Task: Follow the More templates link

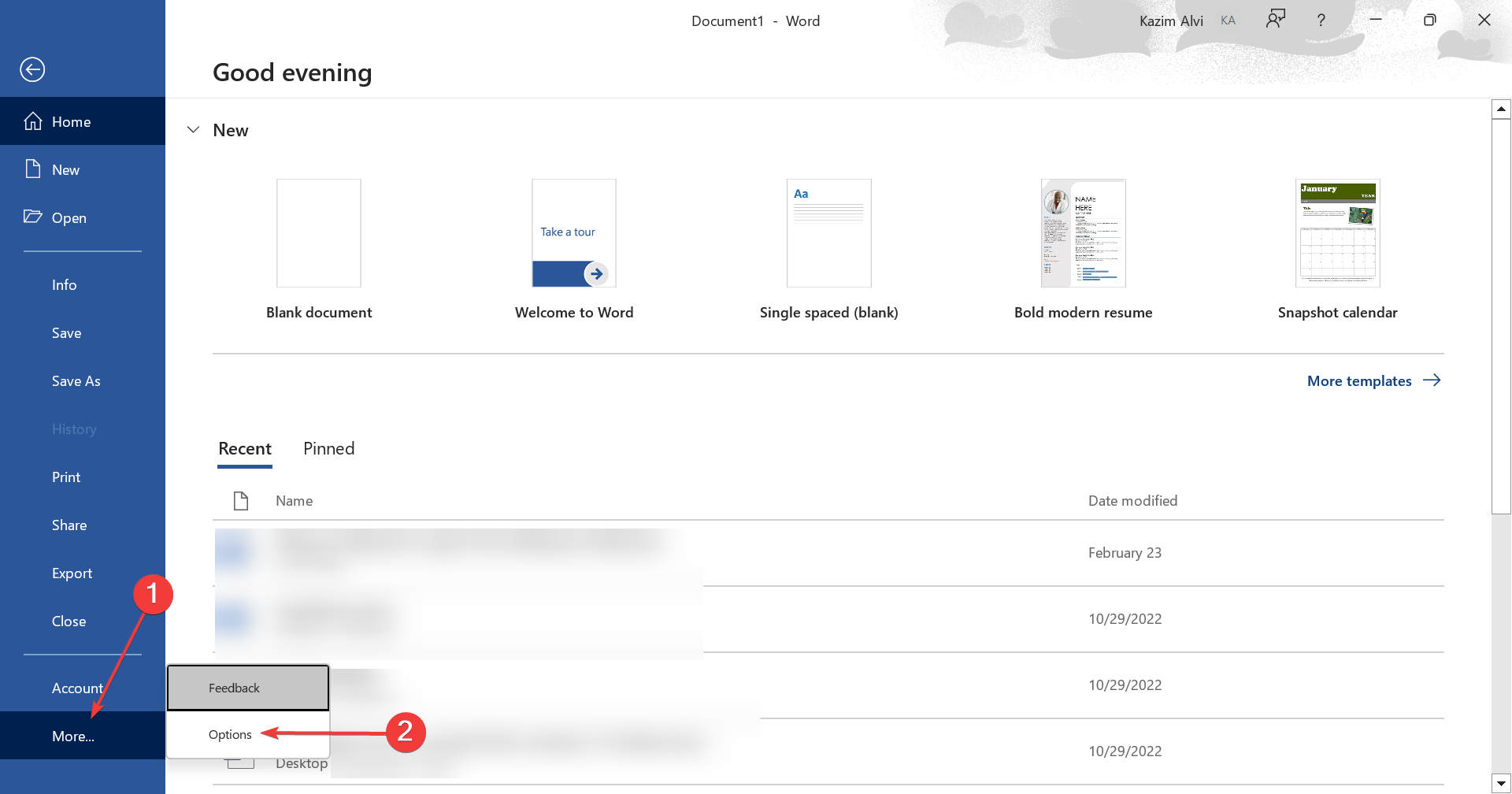Action: tap(1373, 380)
